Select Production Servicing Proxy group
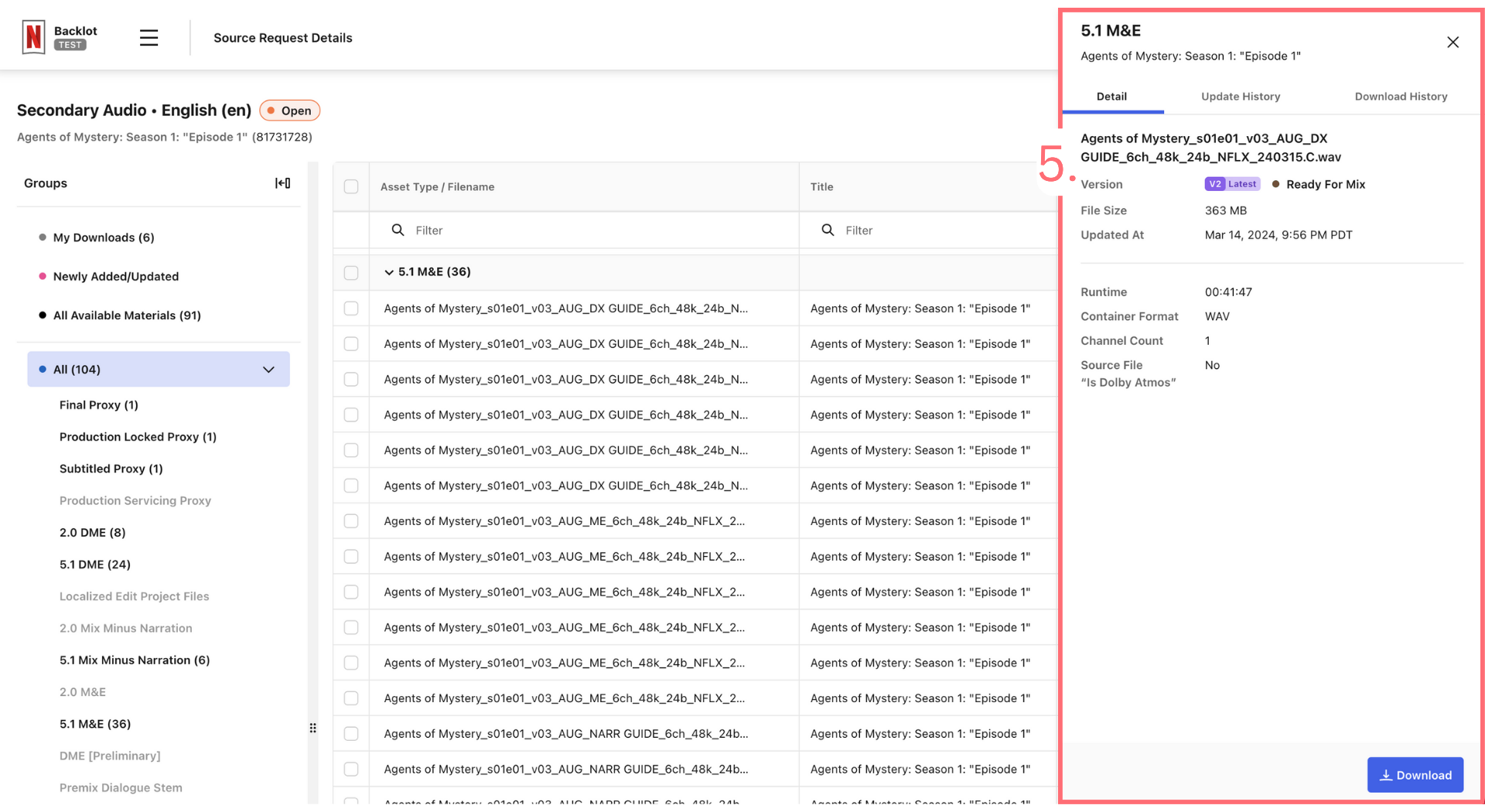Screen dimensions: 1485x812 [x=135, y=500]
